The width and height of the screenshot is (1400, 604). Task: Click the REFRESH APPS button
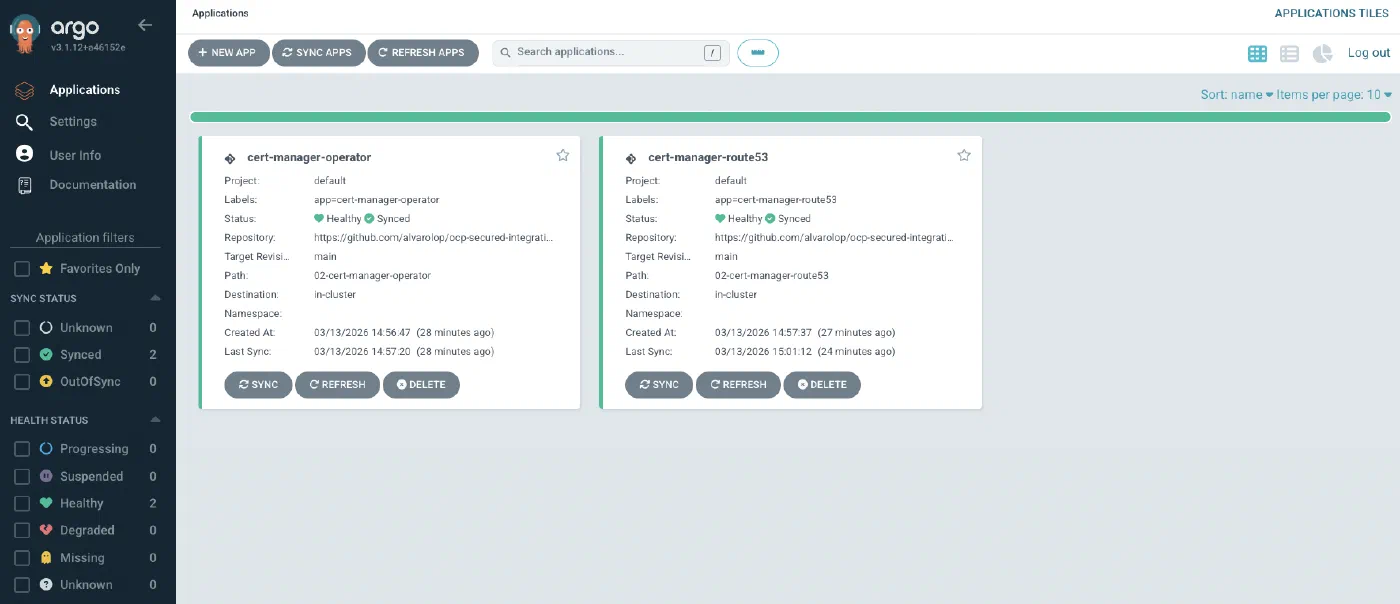(x=423, y=53)
